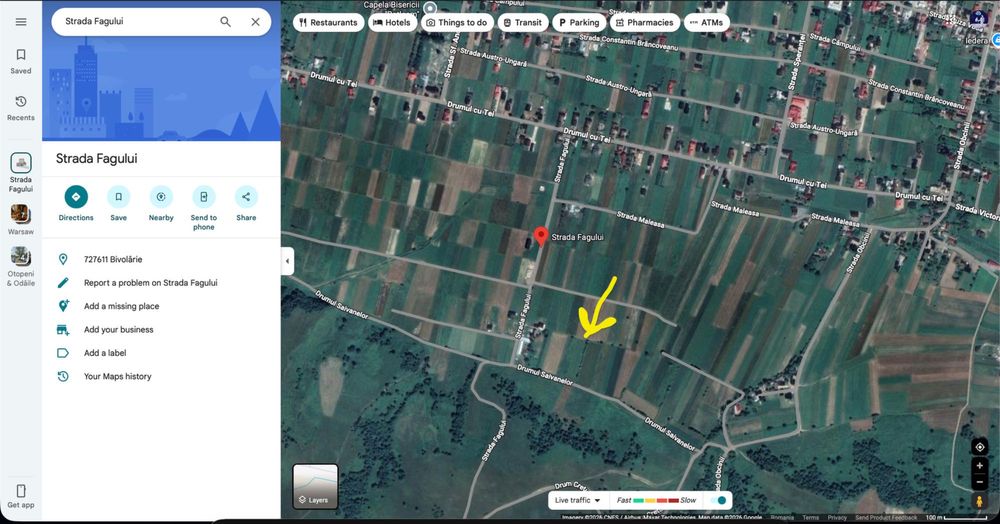This screenshot has height=524, width=1000.
Task: Click the storefront icon beside Add your business
Action: pyautogui.click(x=62, y=330)
